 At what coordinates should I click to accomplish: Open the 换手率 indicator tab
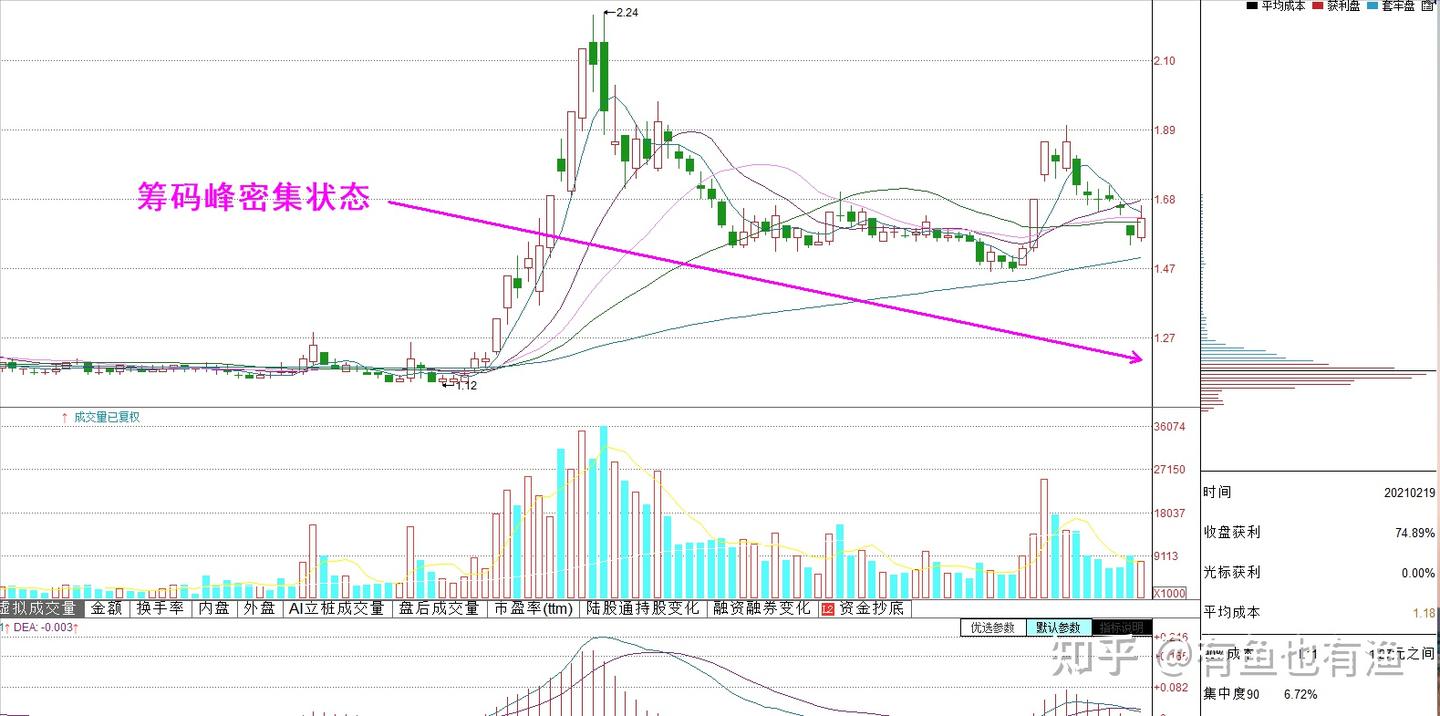point(161,607)
